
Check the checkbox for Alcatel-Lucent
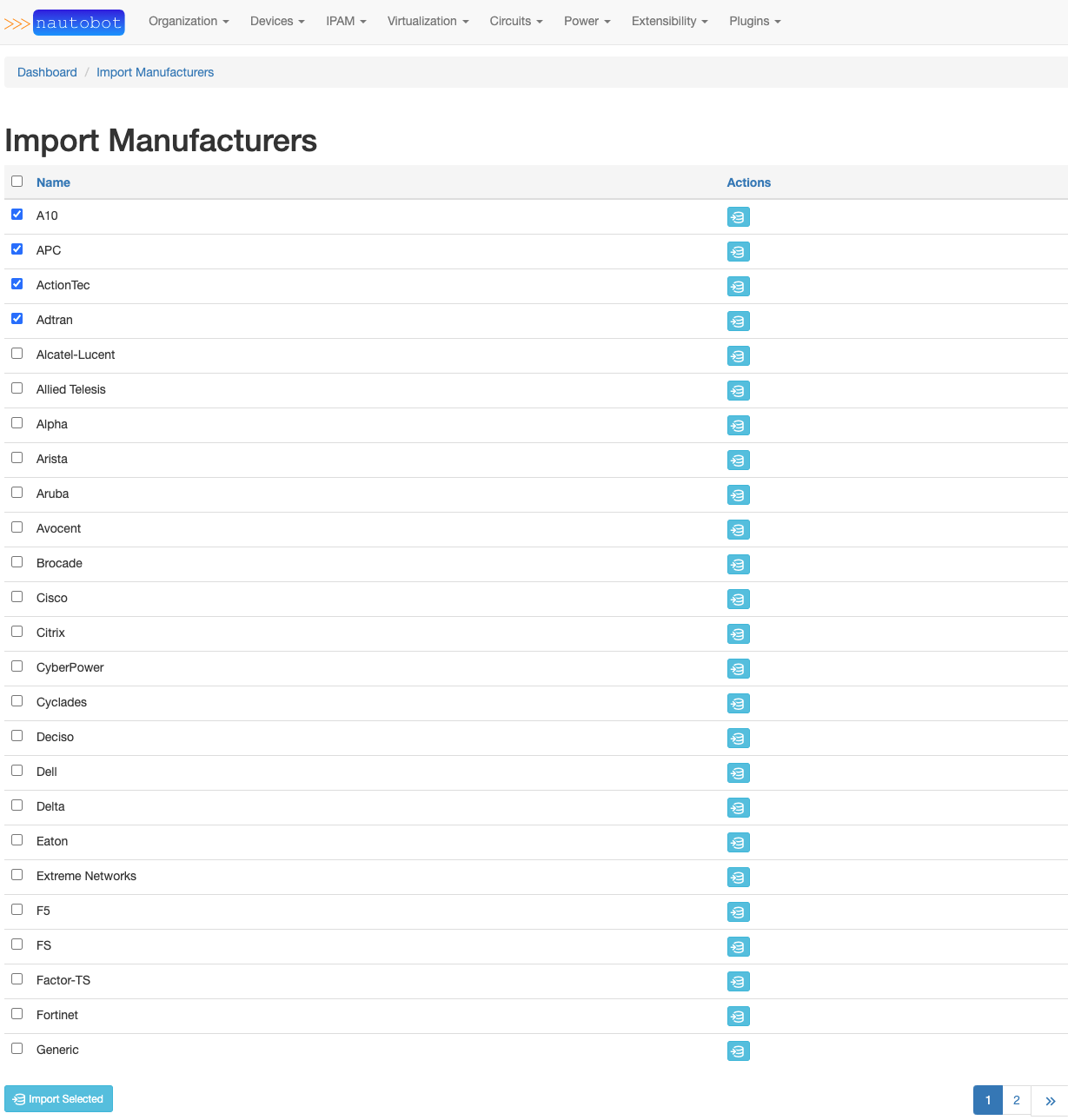(17, 353)
